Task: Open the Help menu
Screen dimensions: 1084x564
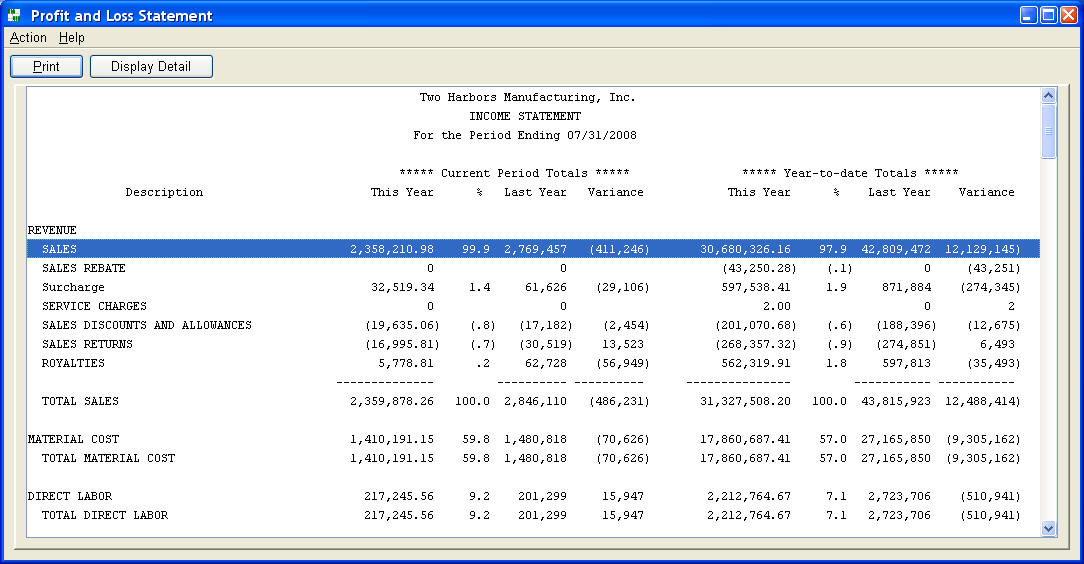Action: 71,37
